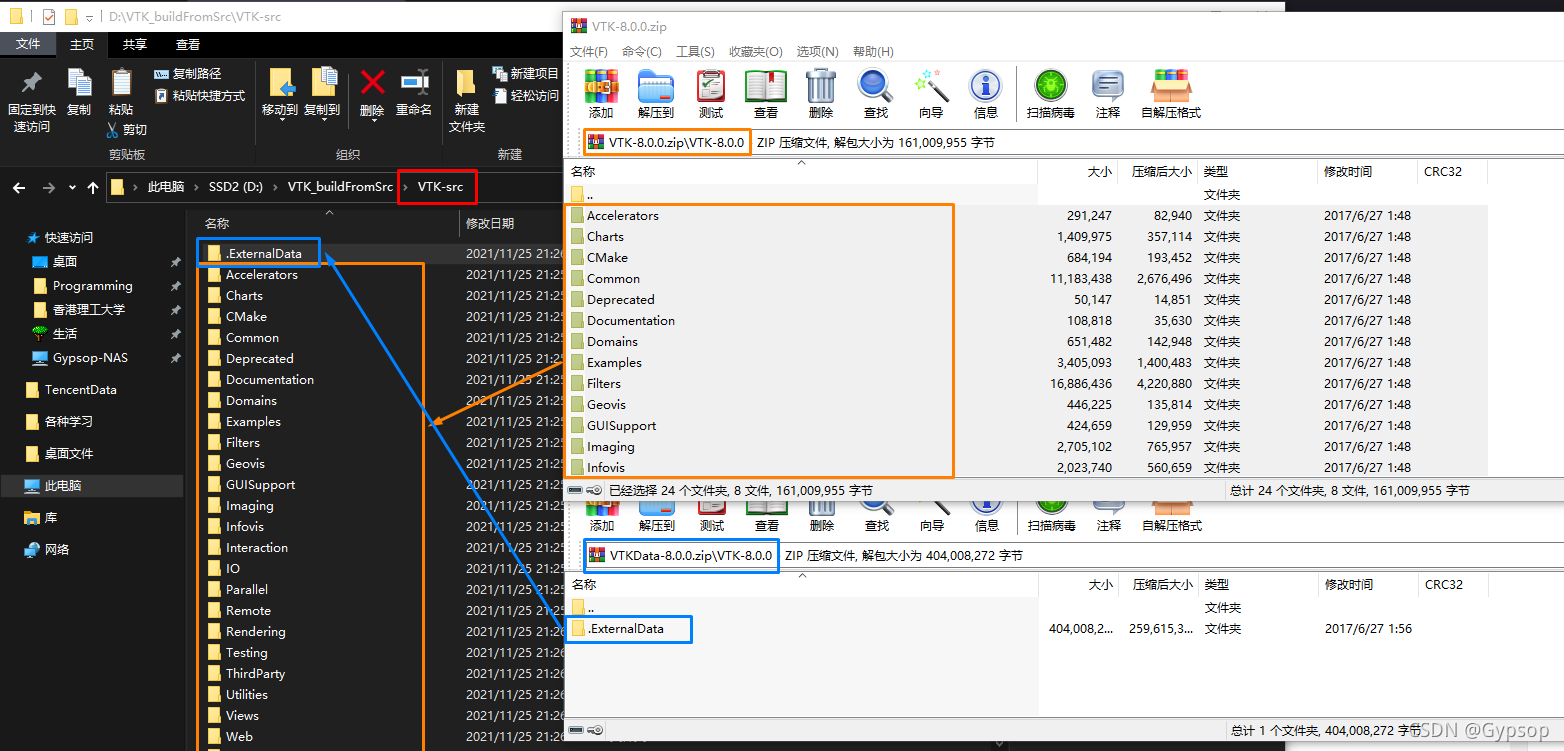Viewport: 1564px width, 751px height.
Task: Open Options (选项(N)) menu in WinRAR
Action: point(818,51)
